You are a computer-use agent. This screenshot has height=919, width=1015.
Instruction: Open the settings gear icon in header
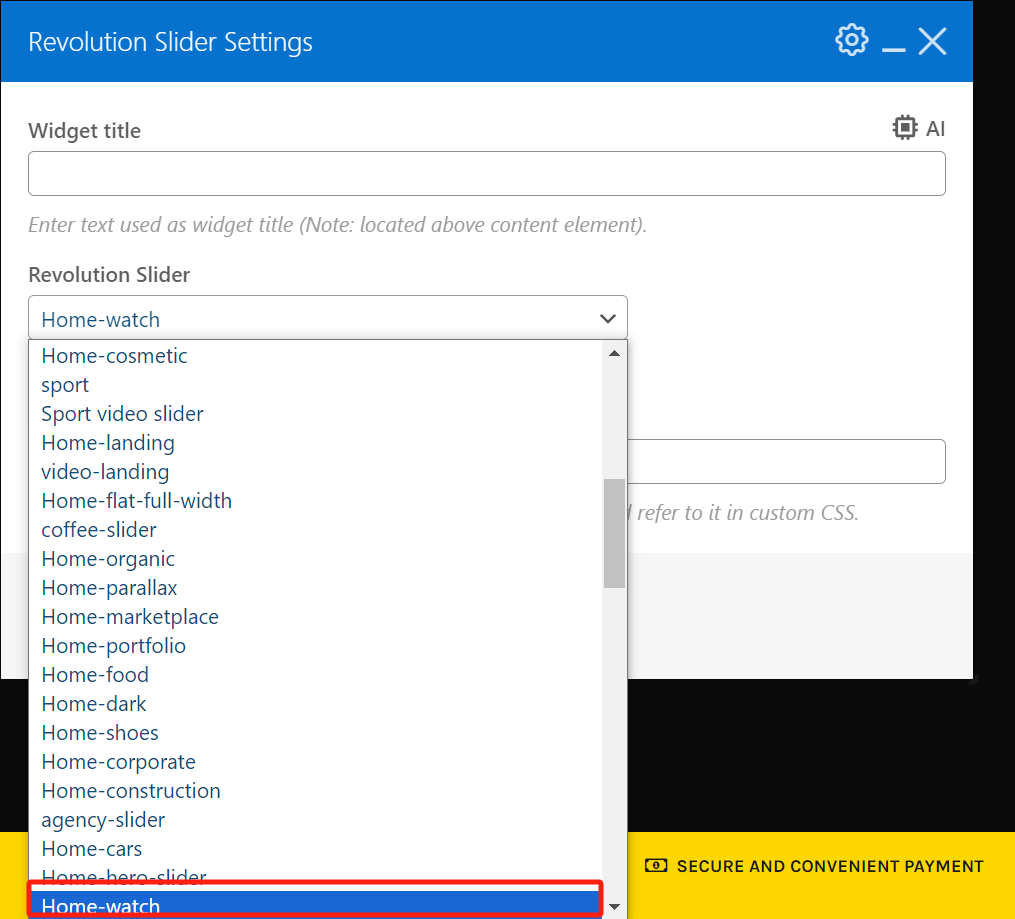coord(851,41)
